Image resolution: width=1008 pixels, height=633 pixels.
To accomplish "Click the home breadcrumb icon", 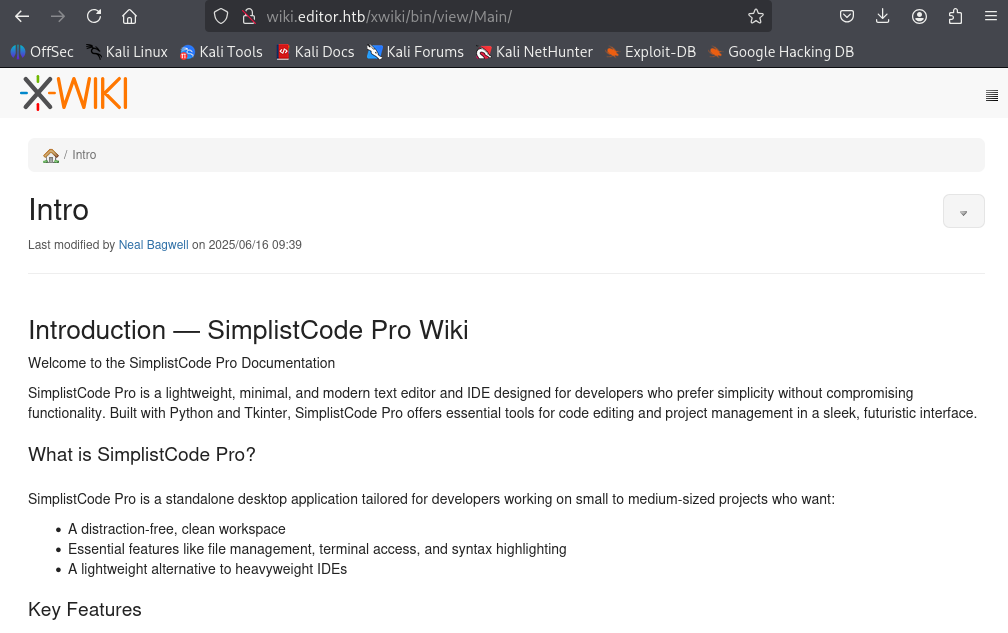I will point(51,155).
